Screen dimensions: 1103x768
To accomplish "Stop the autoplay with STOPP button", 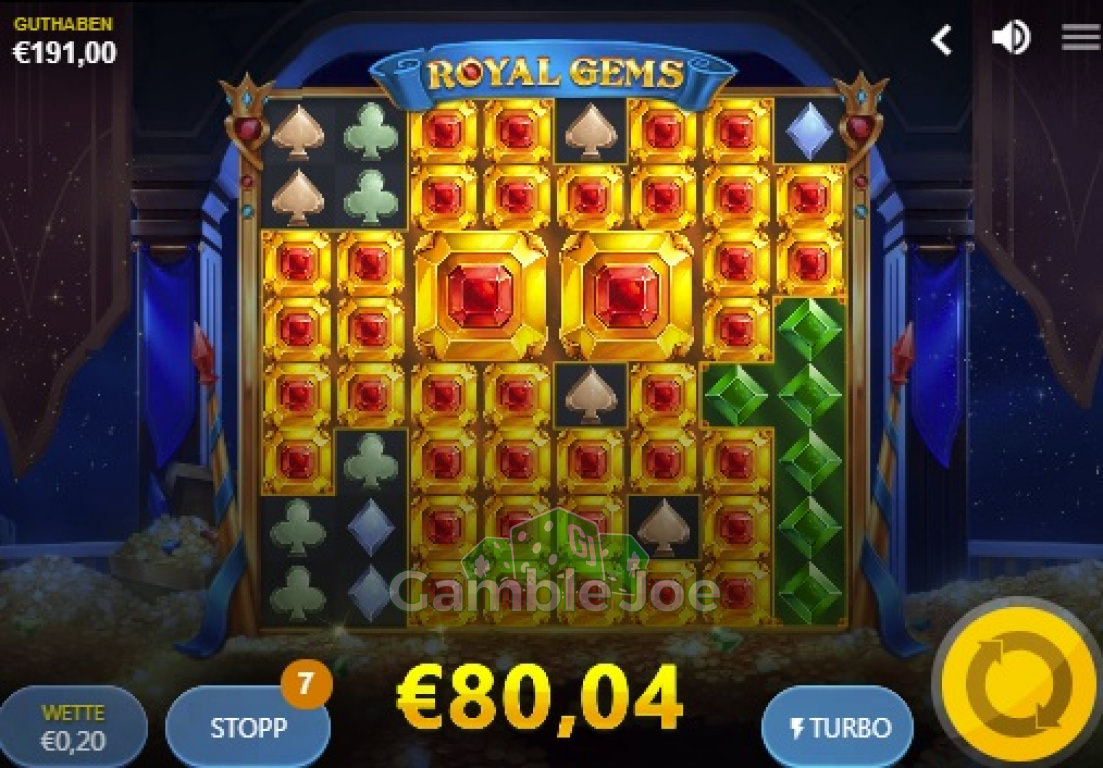I will (x=248, y=728).
